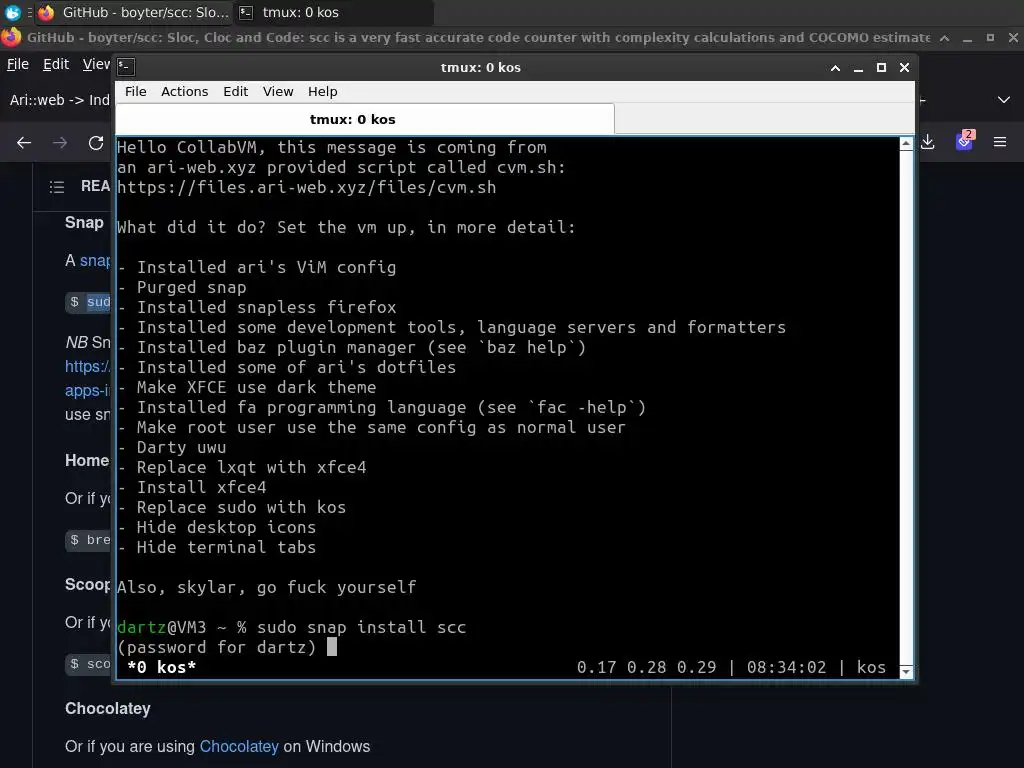Viewport: 1024px width, 768px height.
Task: Click the terminal scrollbar up arrow
Action: pos(906,144)
